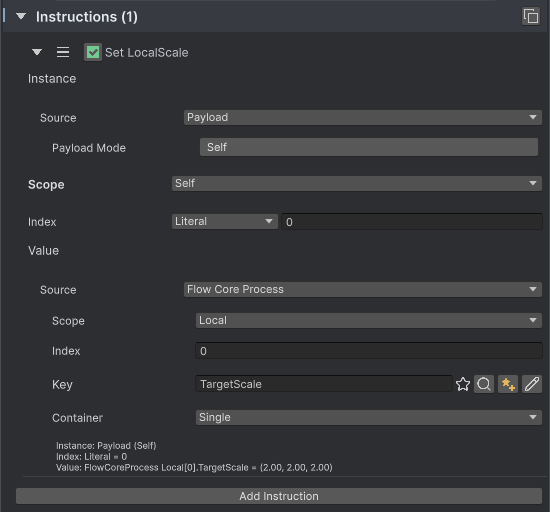This screenshot has width=550, height=512.
Task: Toggle the Set LocalScale enabled checkbox
Action: [x=93, y=52]
